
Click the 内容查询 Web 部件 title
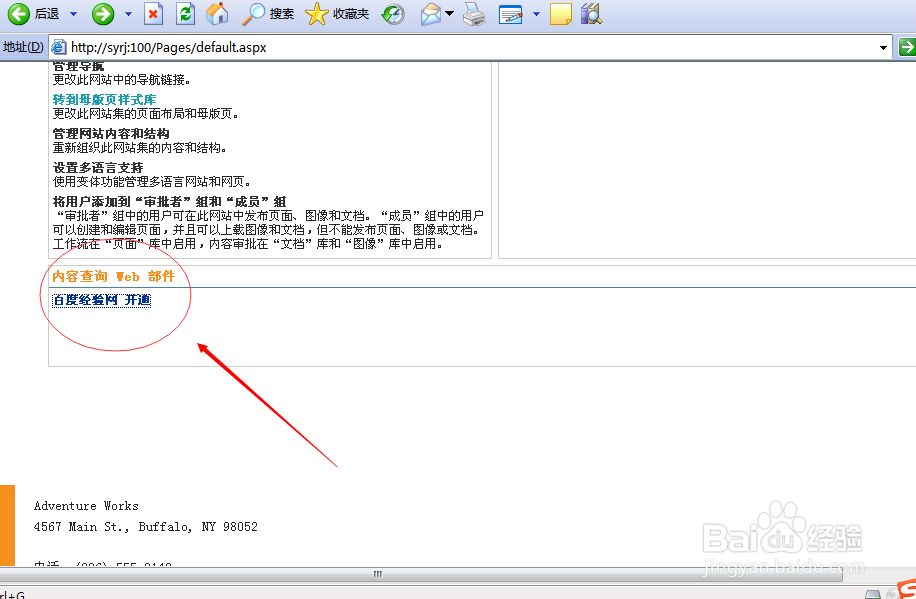point(113,276)
